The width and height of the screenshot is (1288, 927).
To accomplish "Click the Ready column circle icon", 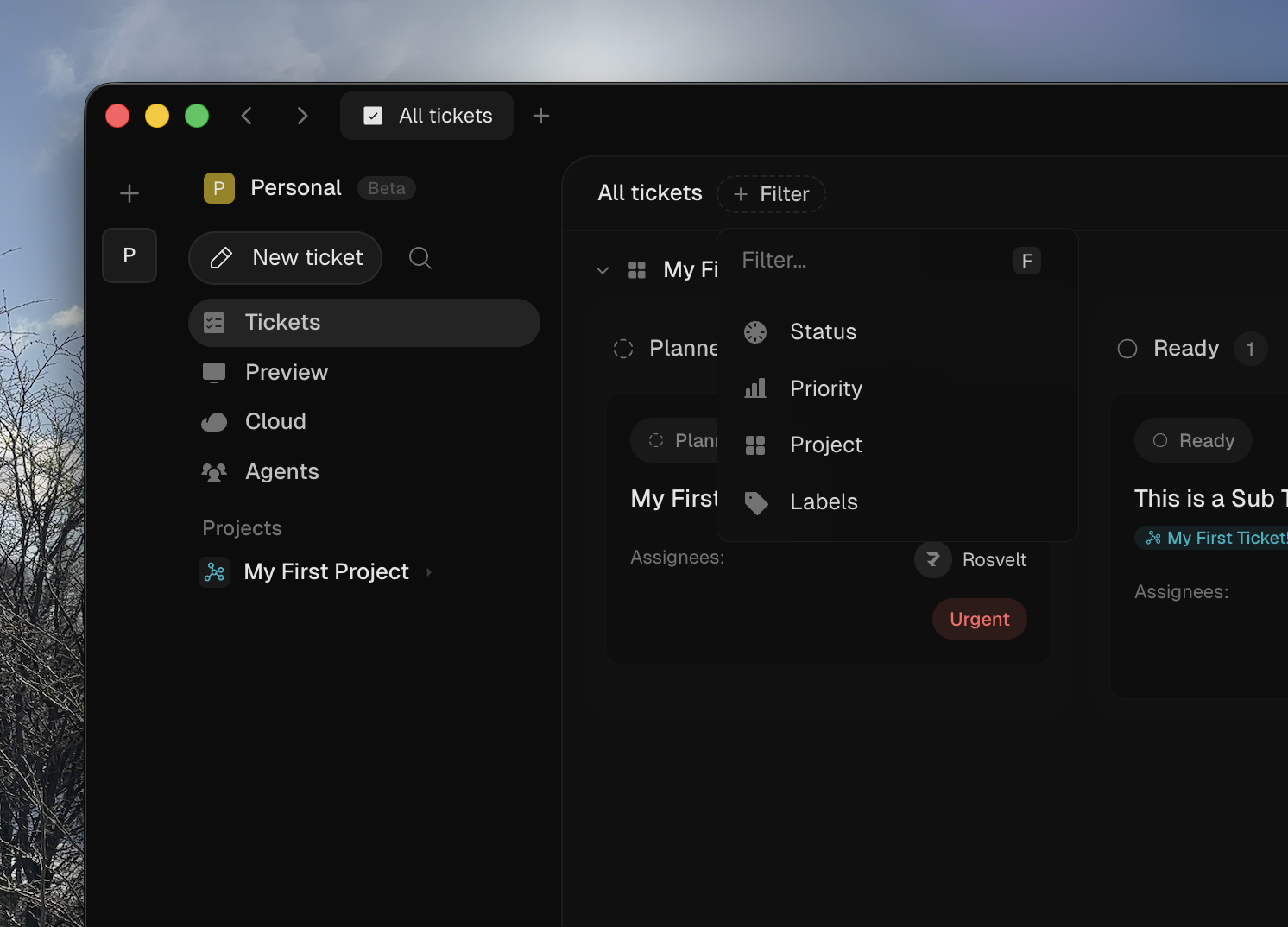I will pyautogui.click(x=1127, y=349).
